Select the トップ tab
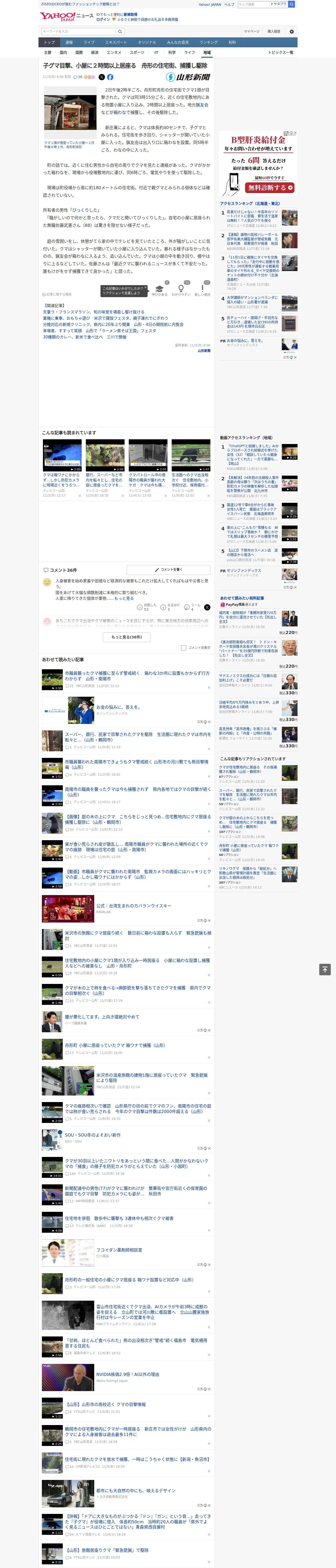This screenshot has height=1568, width=336. pyautogui.click(x=49, y=43)
